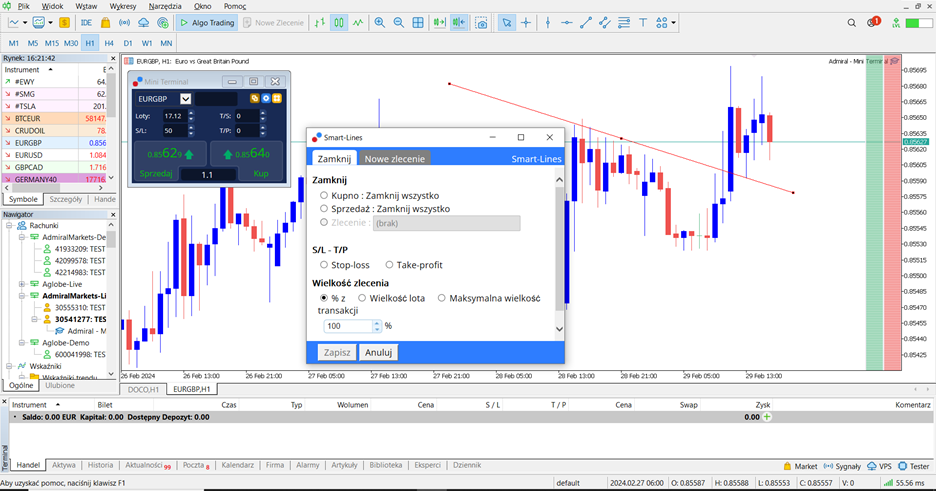
Task: Select the H4 timeframe
Action: point(109,43)
